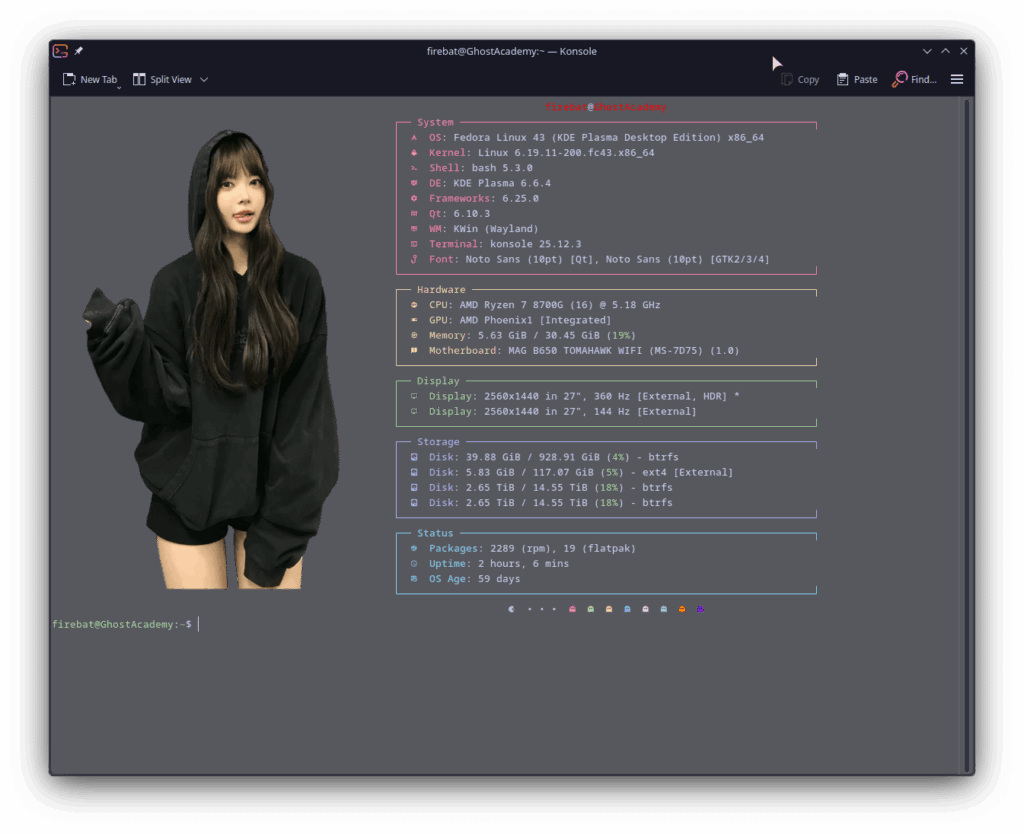The height and width of the screenshot is (834, 1024).
Task: Minimize the Konsole window
Action: [x=927, y=51]
